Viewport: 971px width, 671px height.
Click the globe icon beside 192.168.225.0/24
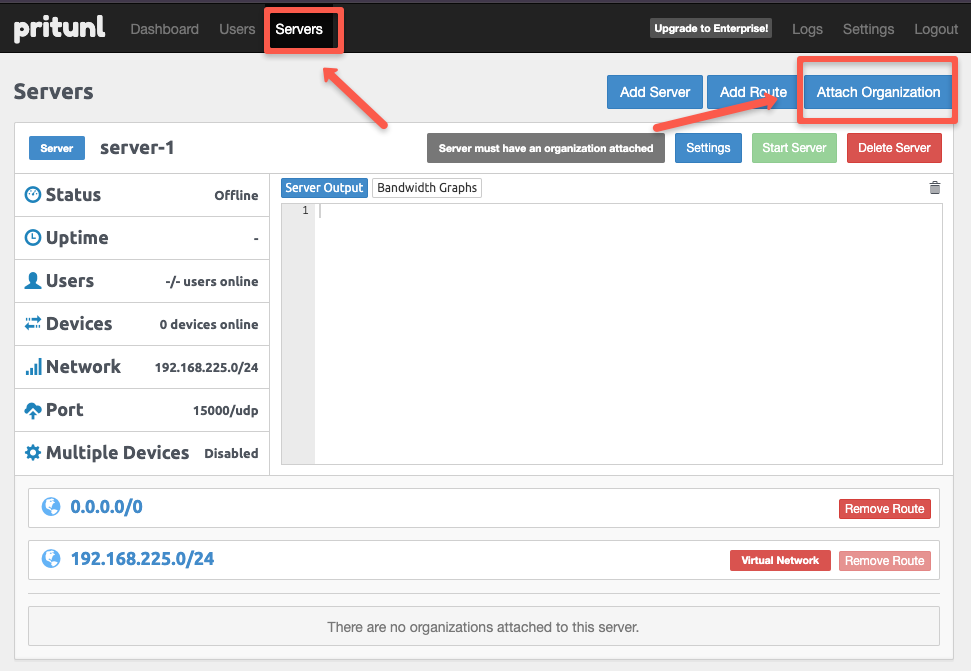pyautogui.click(x=51, y=559)
